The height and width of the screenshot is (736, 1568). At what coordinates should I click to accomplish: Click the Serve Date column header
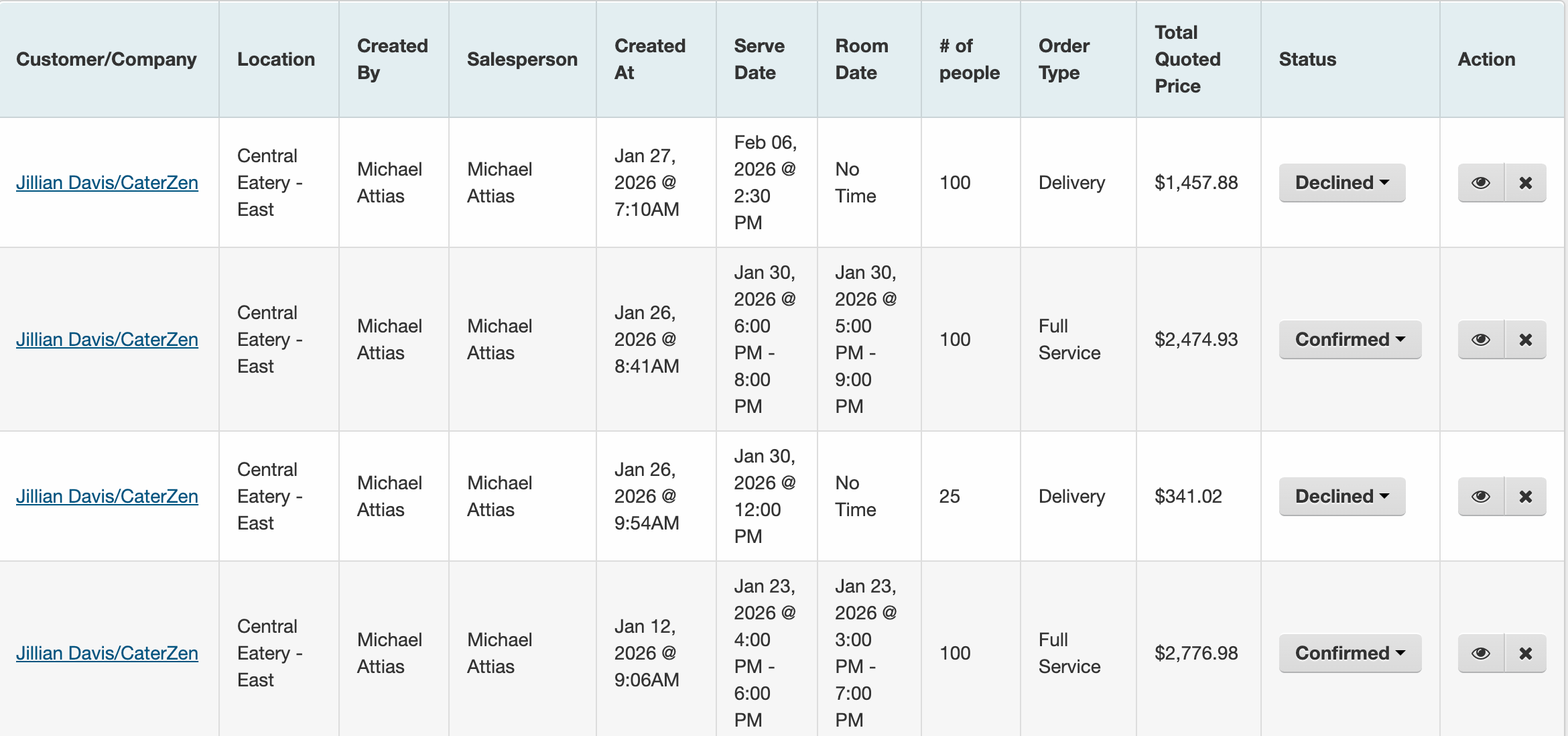click(759, 59)
